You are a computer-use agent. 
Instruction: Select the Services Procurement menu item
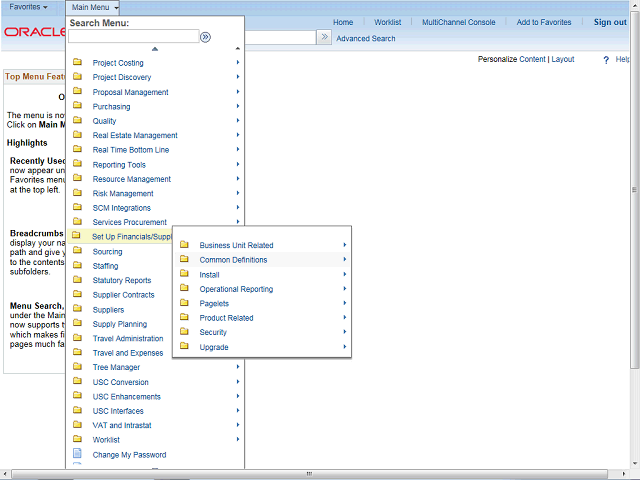coord(129,222)
